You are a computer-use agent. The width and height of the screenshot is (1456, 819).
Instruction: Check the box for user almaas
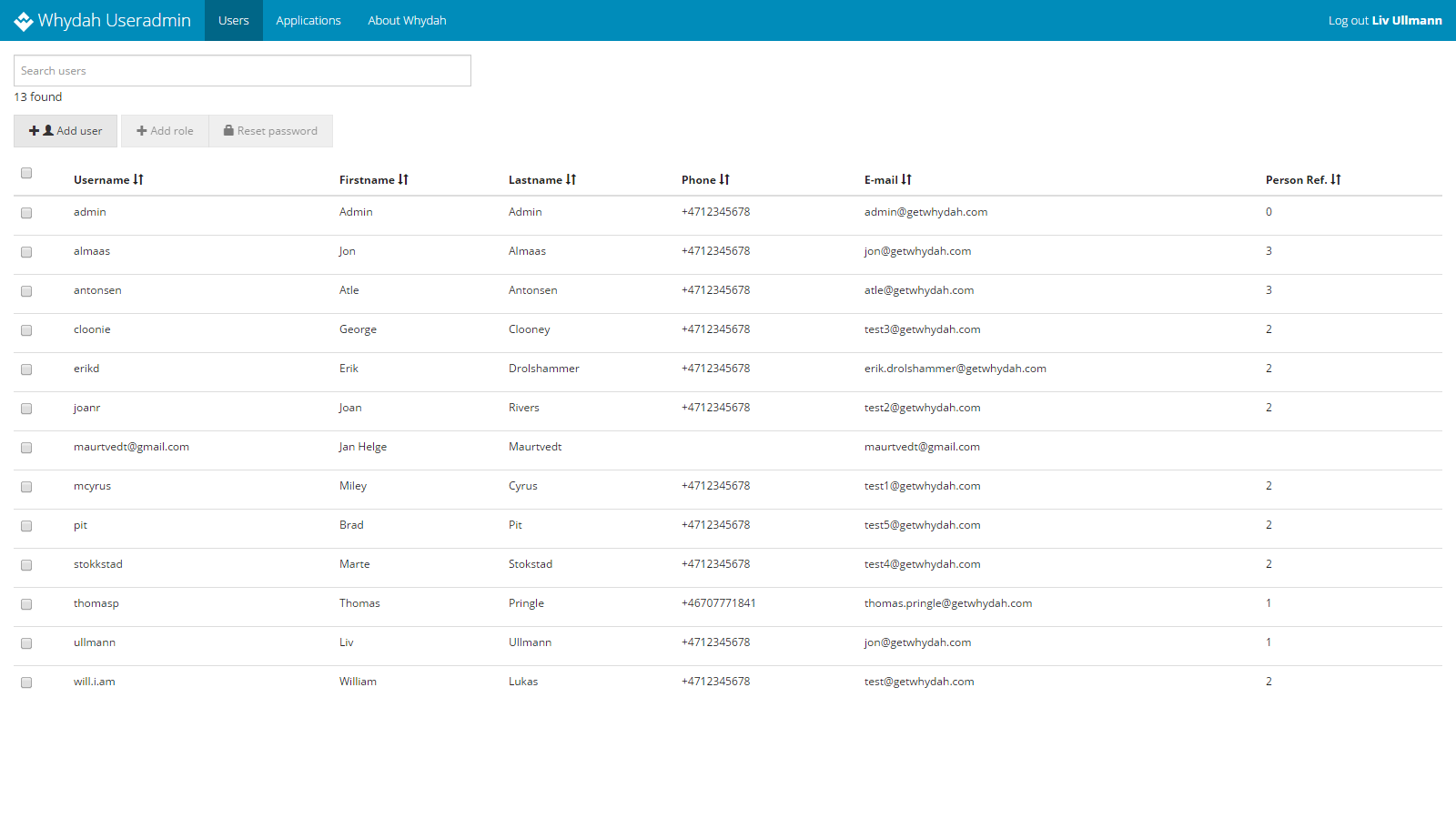pyautogui.click(x=26, y=252)
